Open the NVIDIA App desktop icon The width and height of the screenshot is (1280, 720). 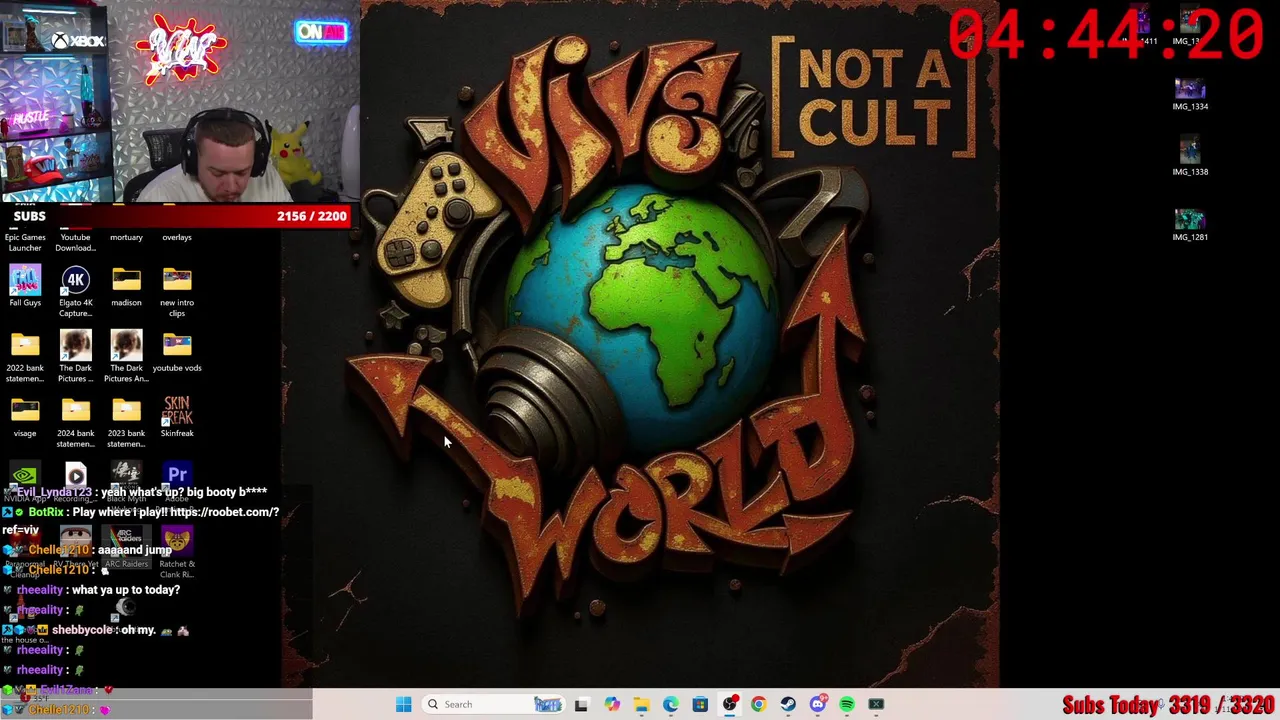click(25, 476)
